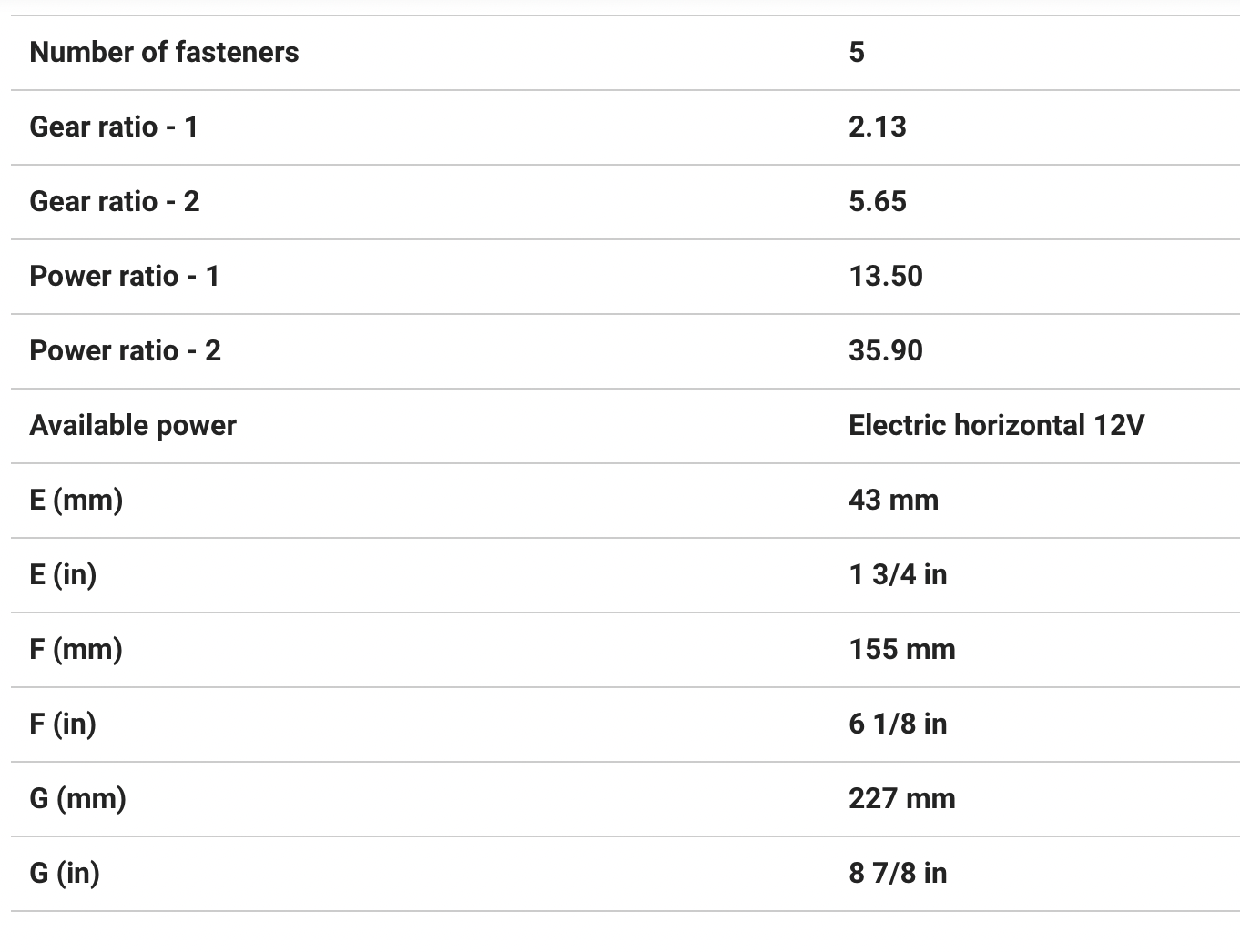This screenshot has width=1240, height=952.
Task: Click the "Power ratio - 1" label
Action: (x=125, y=277)
